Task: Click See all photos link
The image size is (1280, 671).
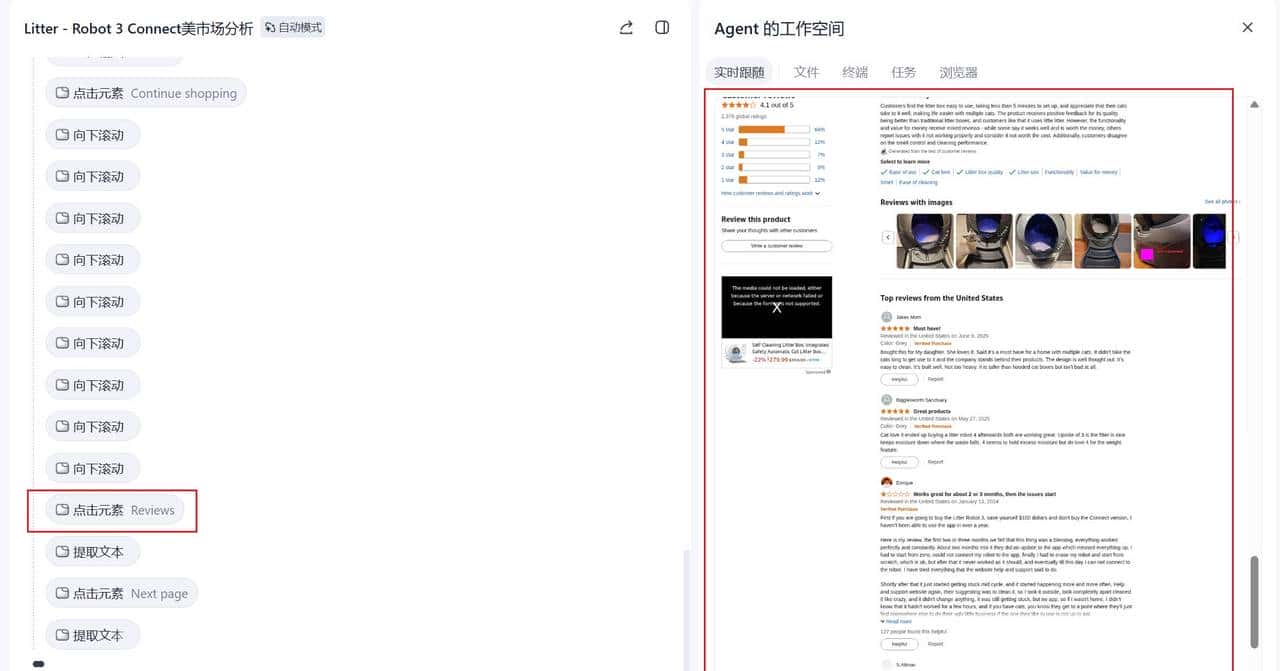Action: point(1221,202)
